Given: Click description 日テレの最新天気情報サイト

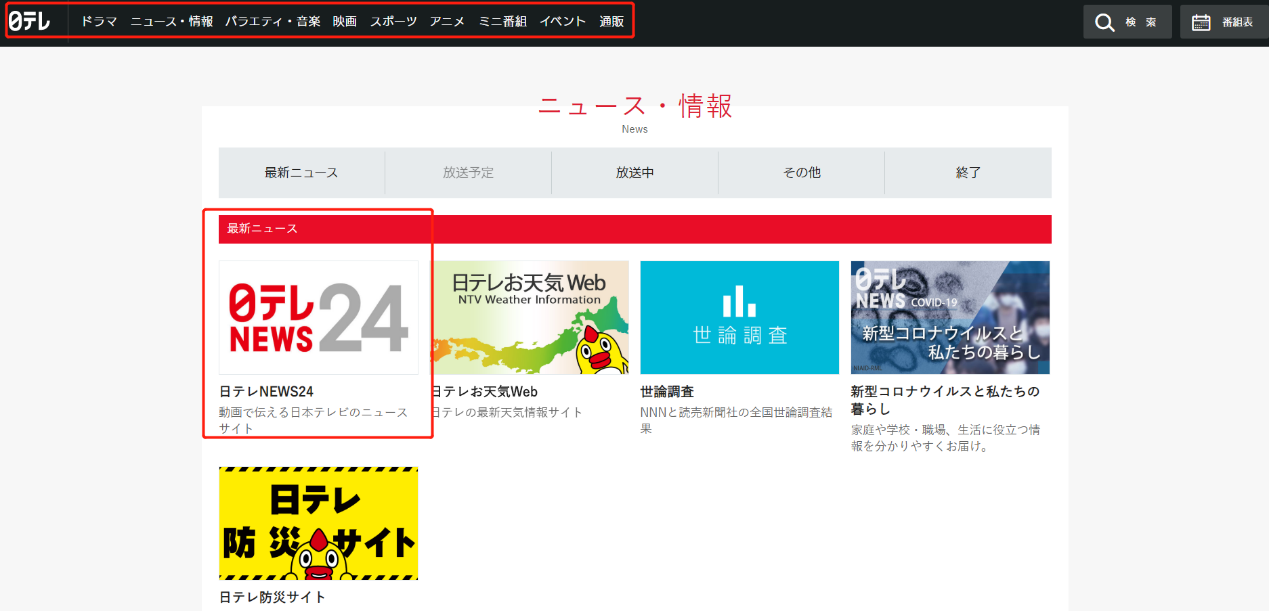Looking at the screenshot, I should (507, 412).
